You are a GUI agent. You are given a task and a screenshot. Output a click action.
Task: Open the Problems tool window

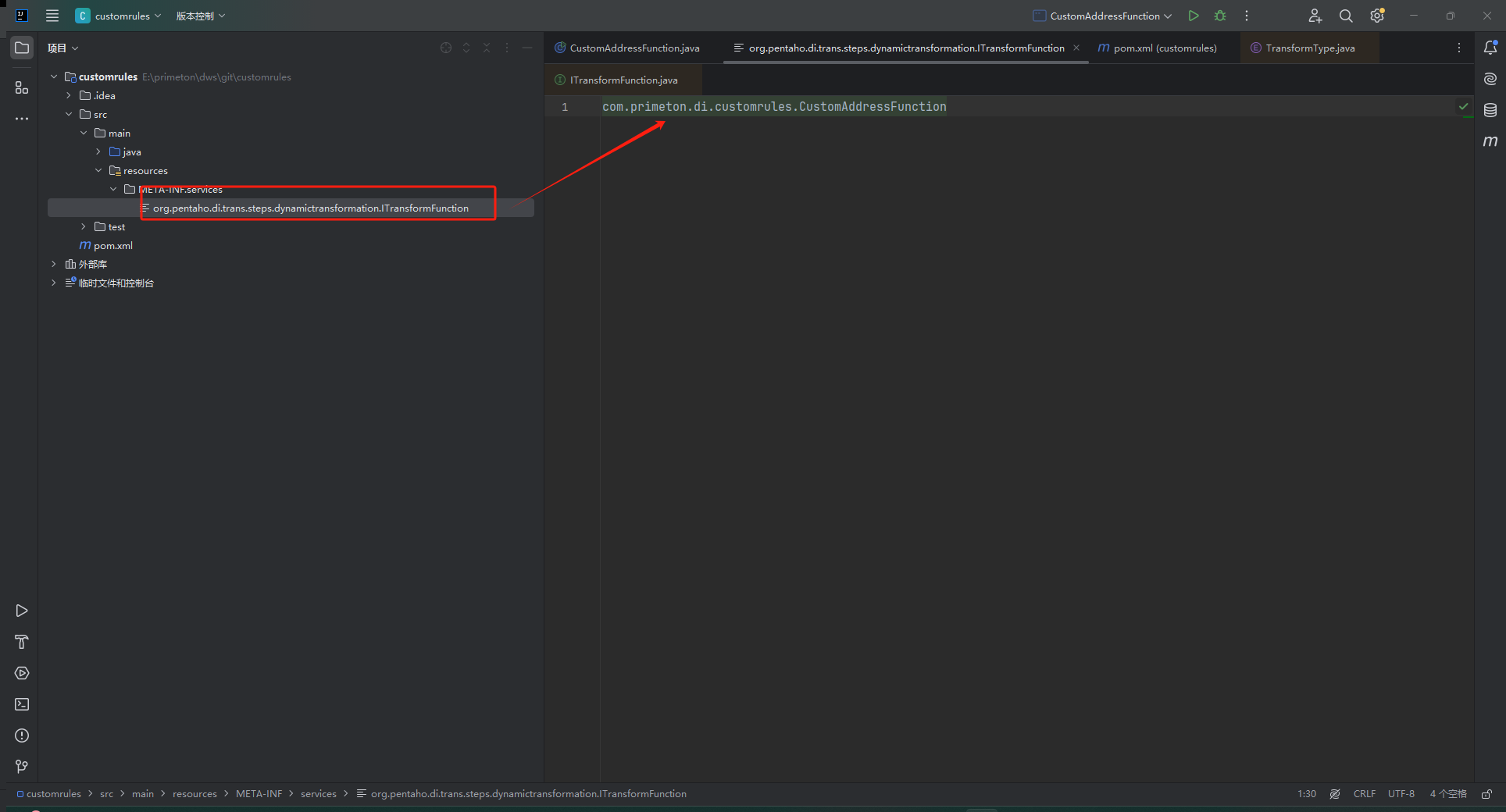pyautogui.click(x=22, y=735)
